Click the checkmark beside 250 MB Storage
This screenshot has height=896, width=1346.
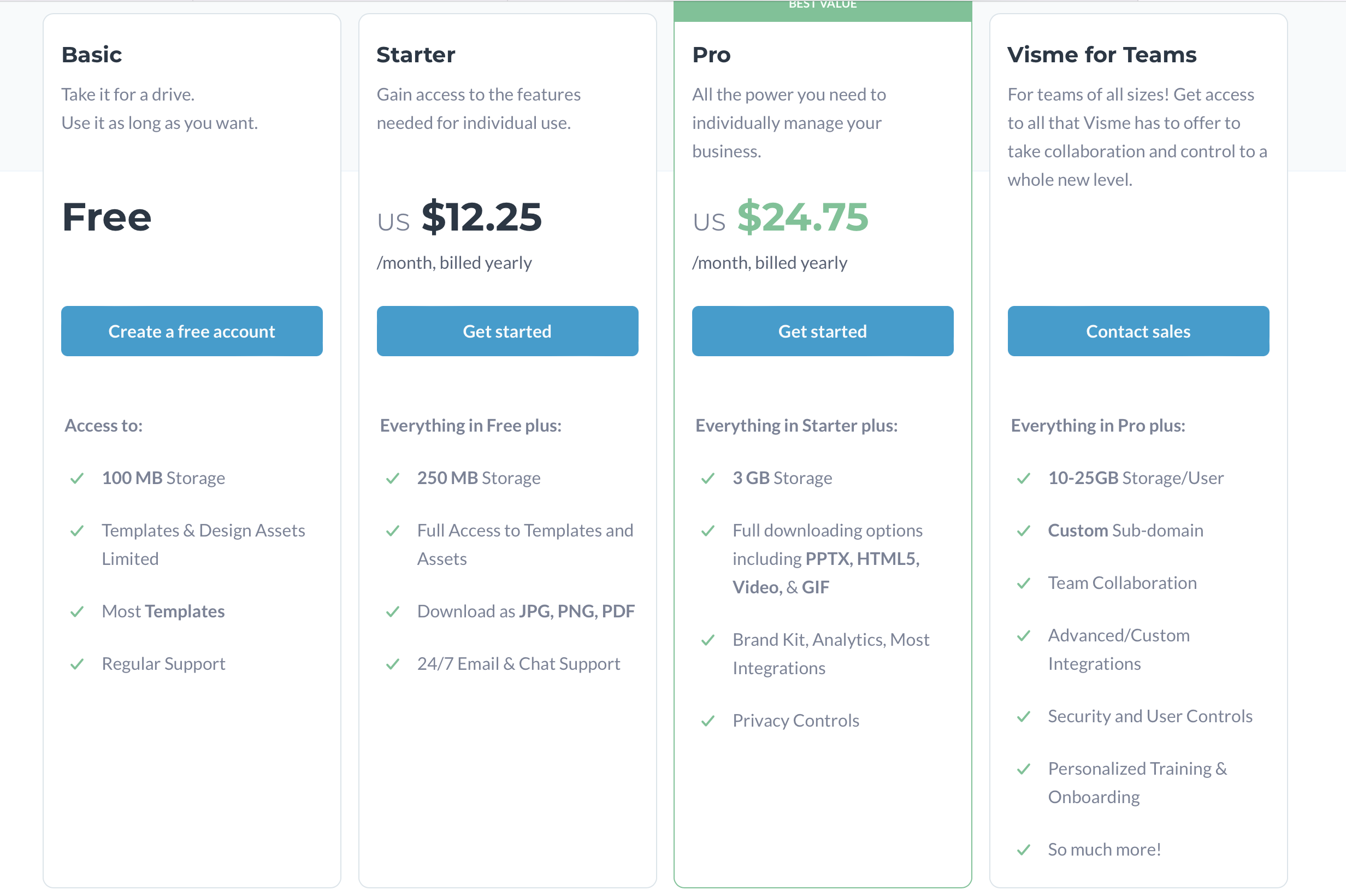(x=392, y=478)
